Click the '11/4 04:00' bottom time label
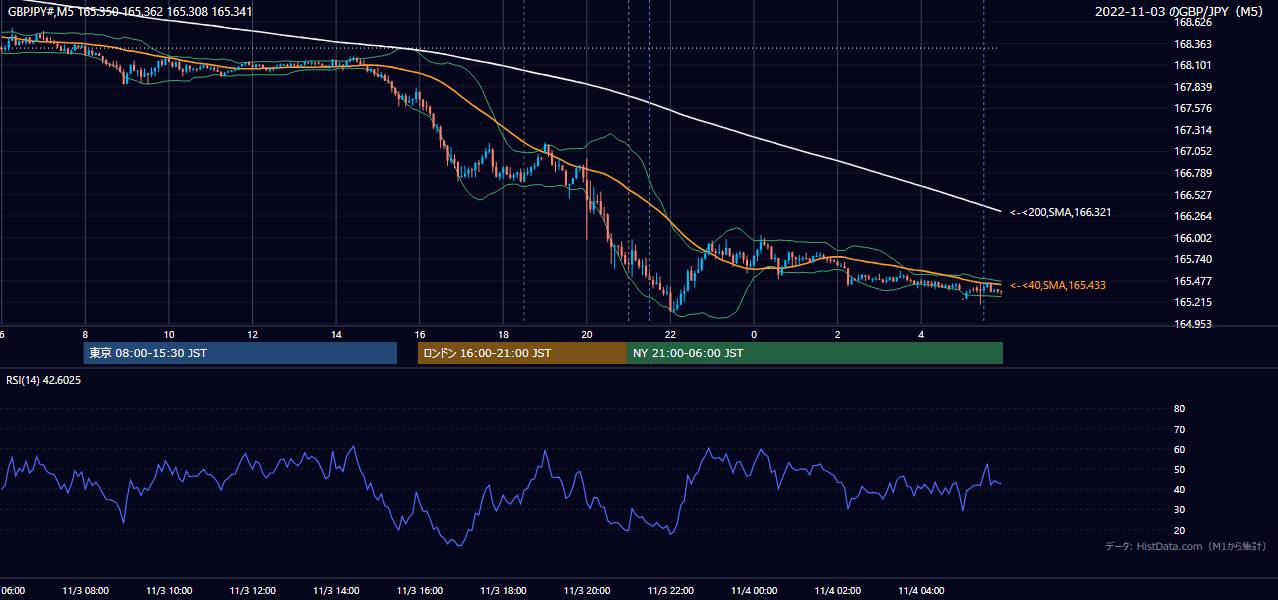Screen dimensions: 1278x600 (x=921, y=591)
